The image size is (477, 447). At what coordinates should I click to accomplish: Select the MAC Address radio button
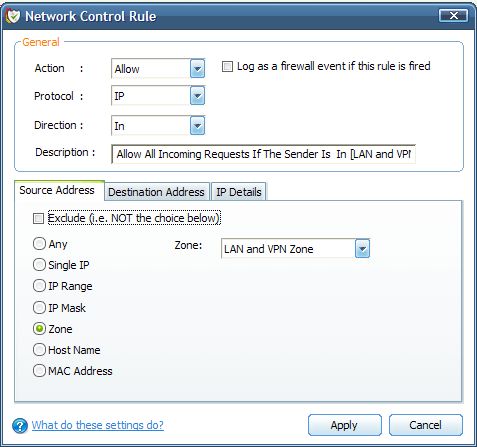click(39, 371)
